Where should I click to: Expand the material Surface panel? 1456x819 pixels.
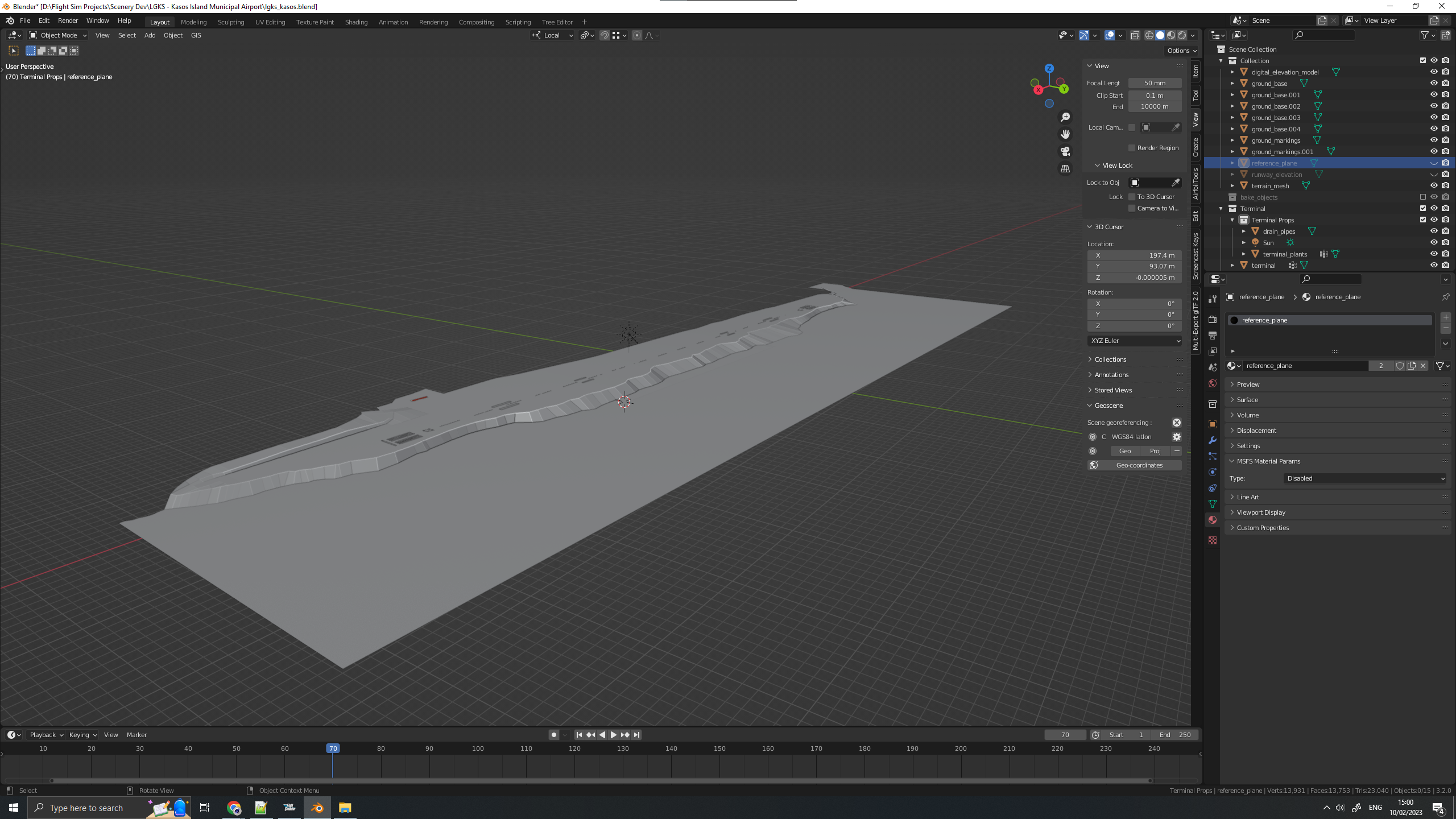click(x=1247, y=400)
